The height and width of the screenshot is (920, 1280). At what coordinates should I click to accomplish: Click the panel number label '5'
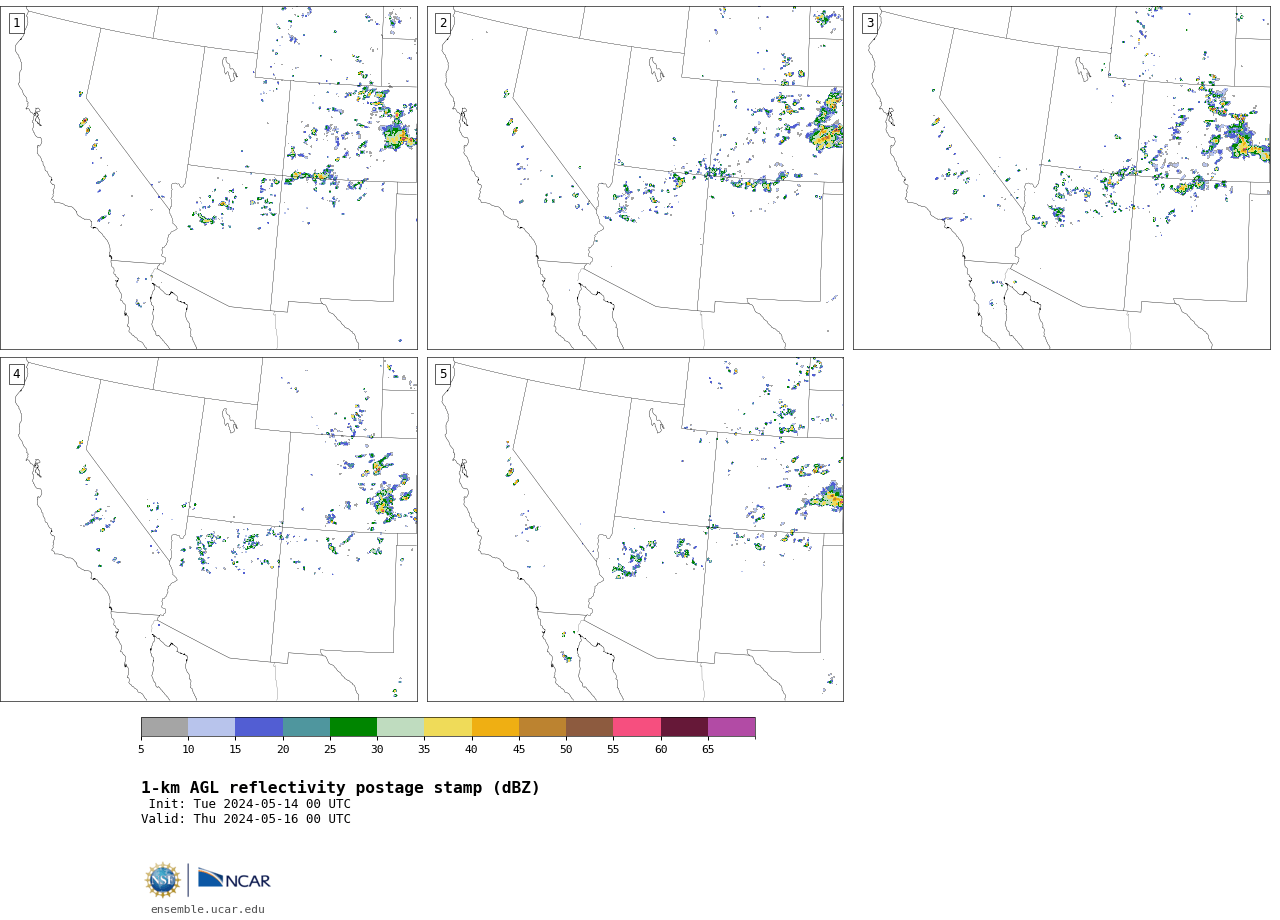(443, 374)
